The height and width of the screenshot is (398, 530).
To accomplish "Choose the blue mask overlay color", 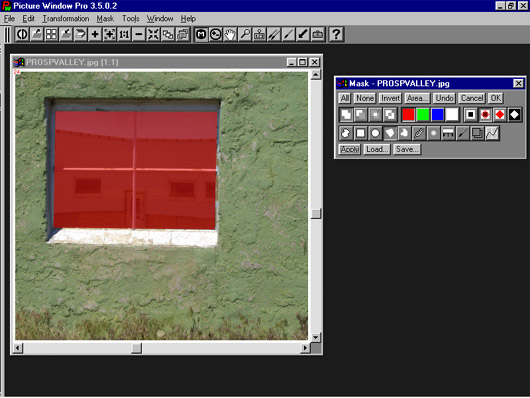I will click(437, 115).
